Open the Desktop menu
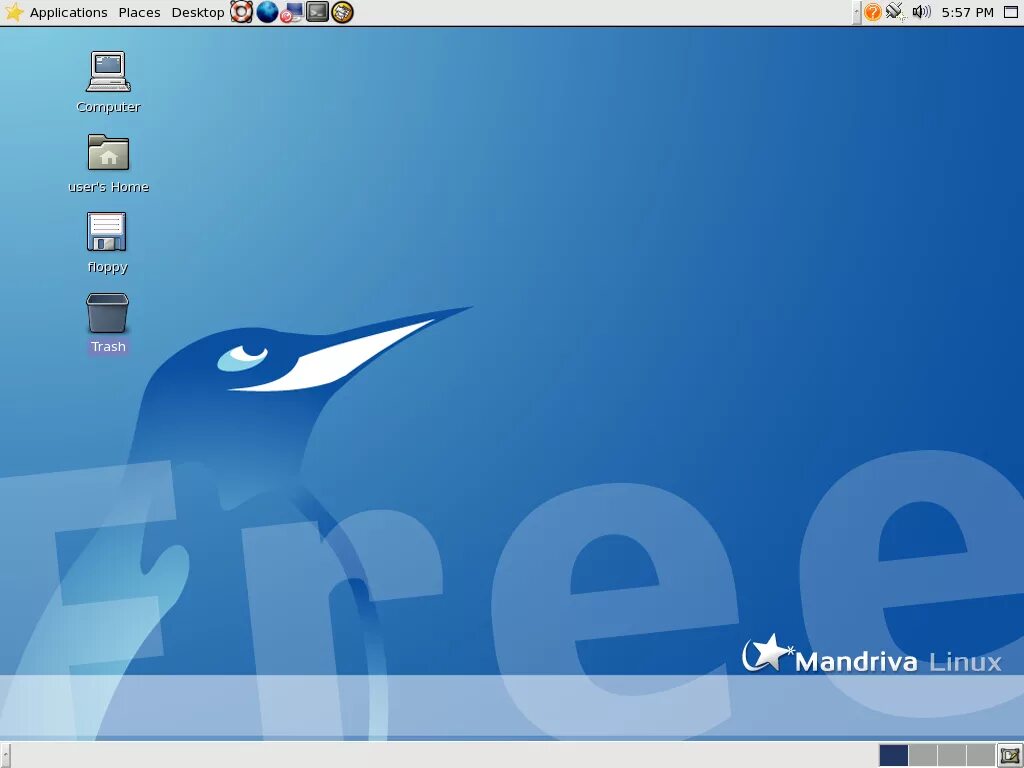1024x768 pixels. [197, 12]
